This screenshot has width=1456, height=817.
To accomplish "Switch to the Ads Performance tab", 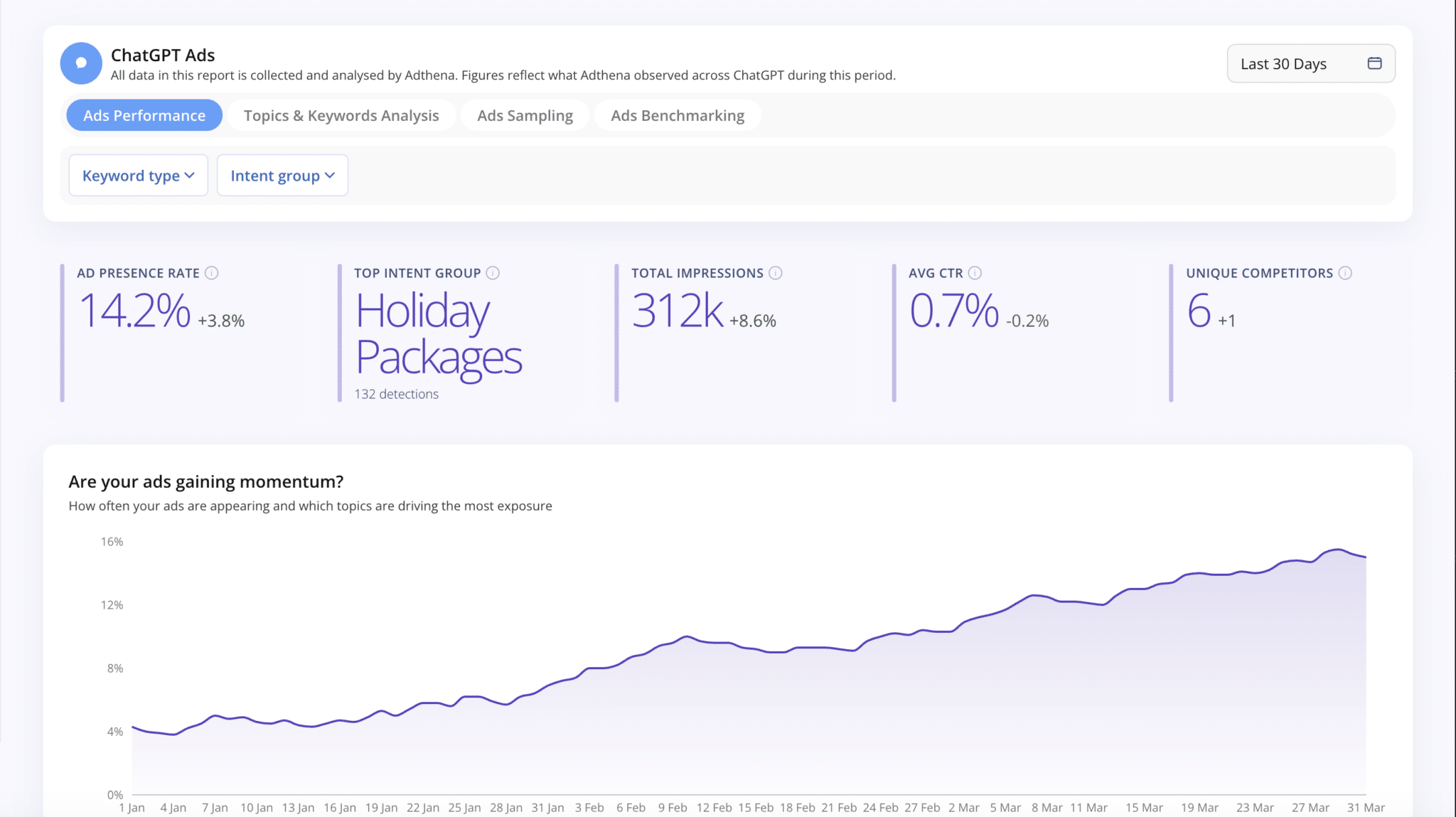I will click(144, 115).
